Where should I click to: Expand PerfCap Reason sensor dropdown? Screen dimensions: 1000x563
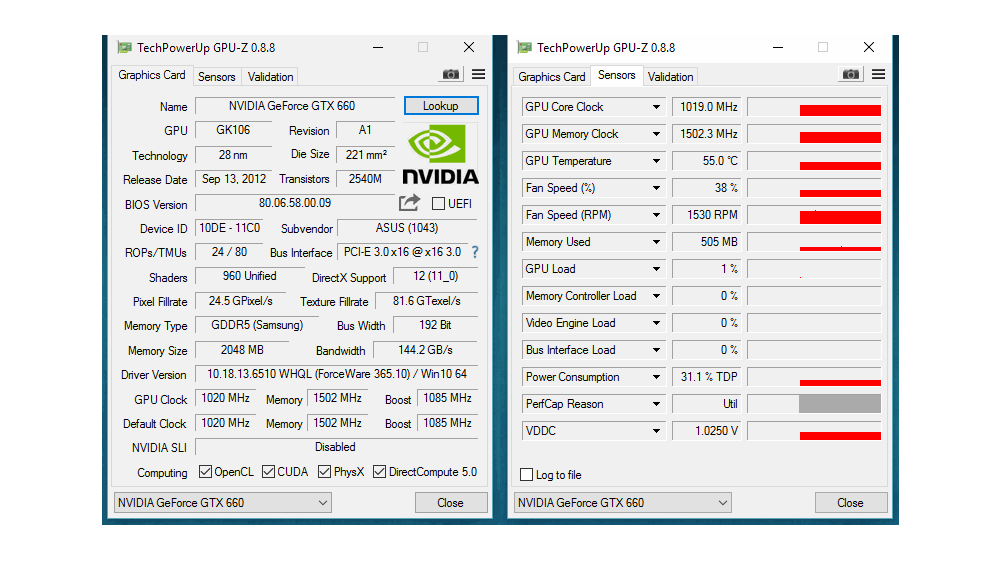click(656, 404)
